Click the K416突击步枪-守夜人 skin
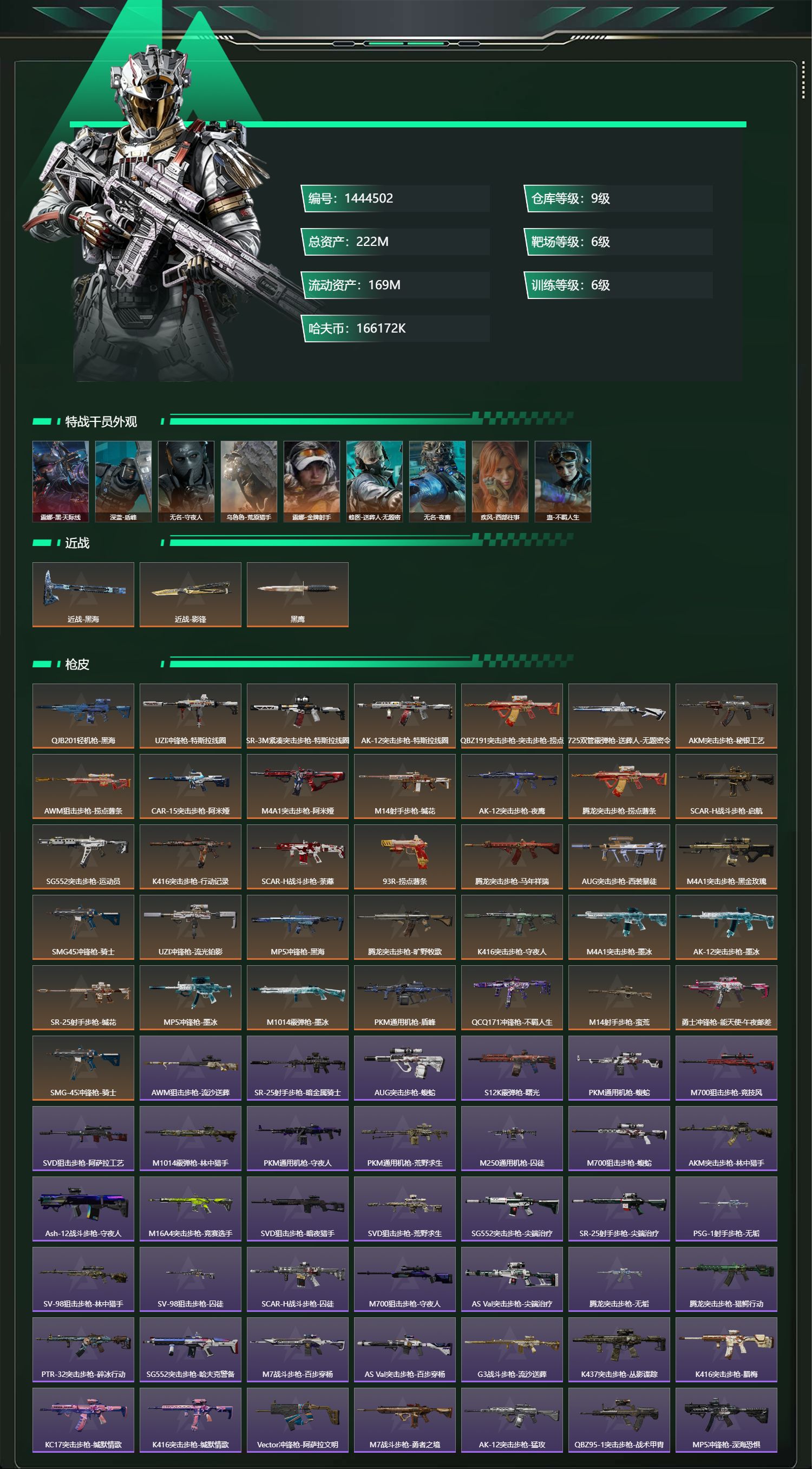812x1469 pixels. (512, 927)
